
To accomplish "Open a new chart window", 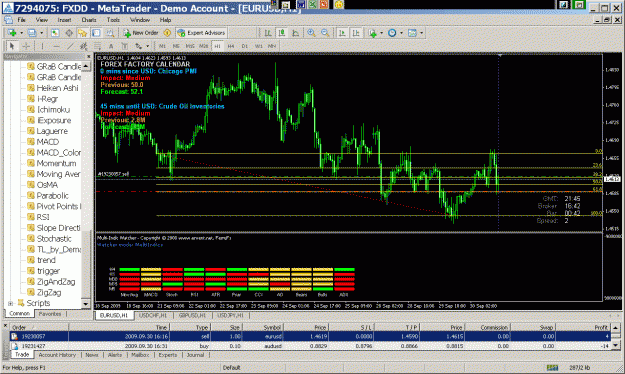I will (x=12, y=33).
